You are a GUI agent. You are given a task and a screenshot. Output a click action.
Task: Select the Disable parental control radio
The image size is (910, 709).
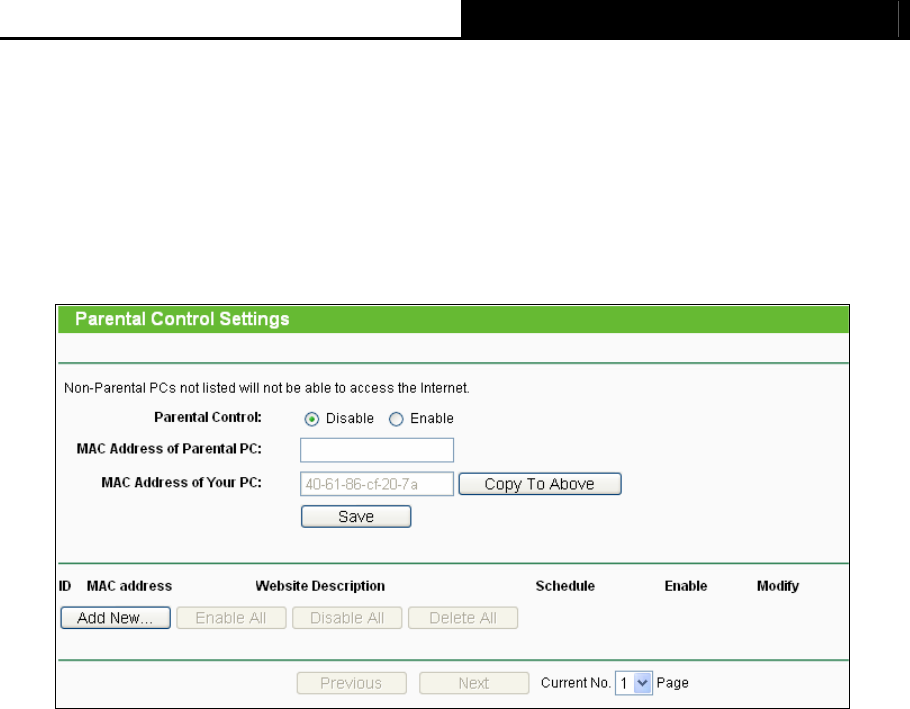click(312, 419)
